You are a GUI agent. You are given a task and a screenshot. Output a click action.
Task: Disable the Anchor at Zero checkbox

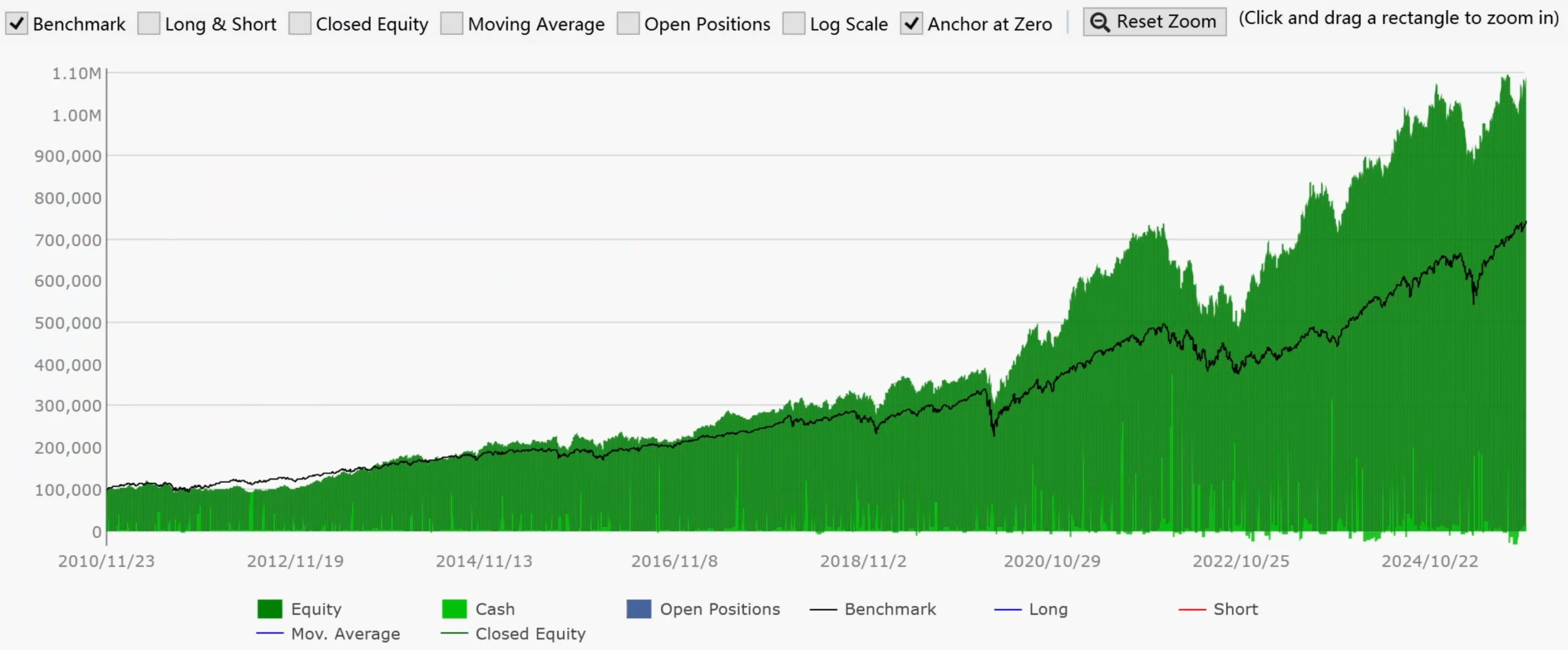[x=911, y=24]
